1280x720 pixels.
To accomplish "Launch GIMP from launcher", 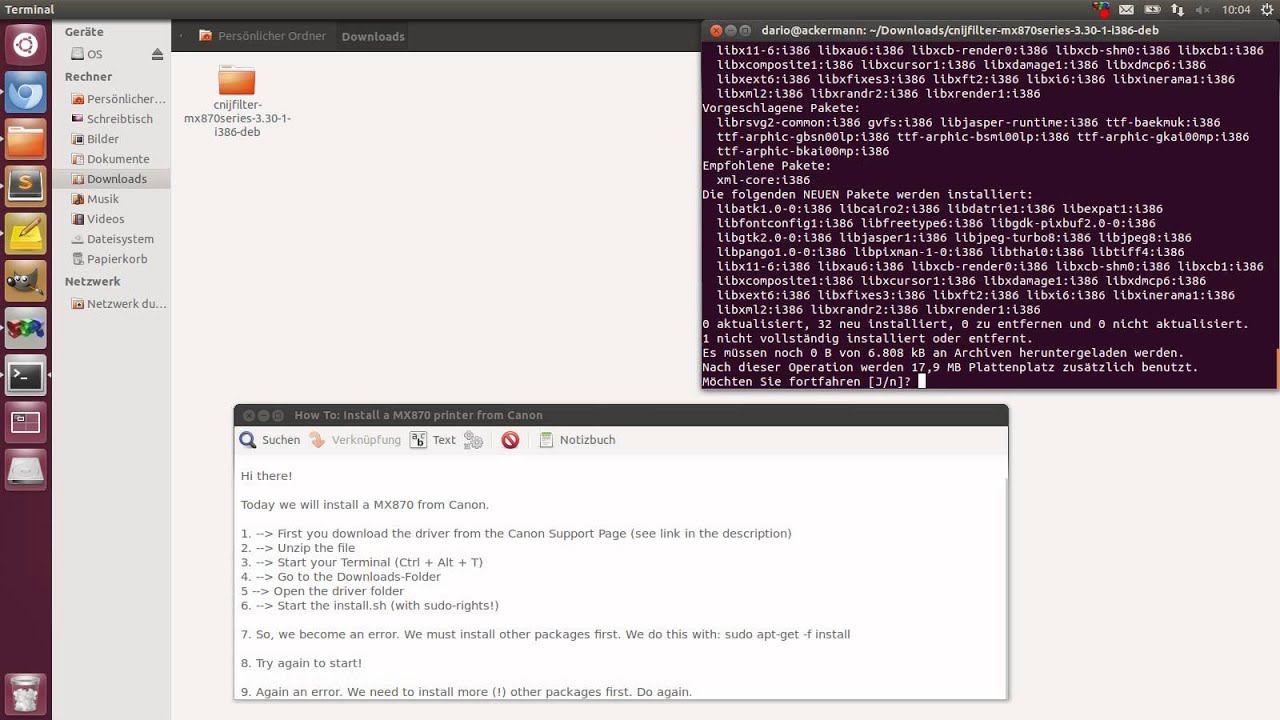I will coord(26,282).
